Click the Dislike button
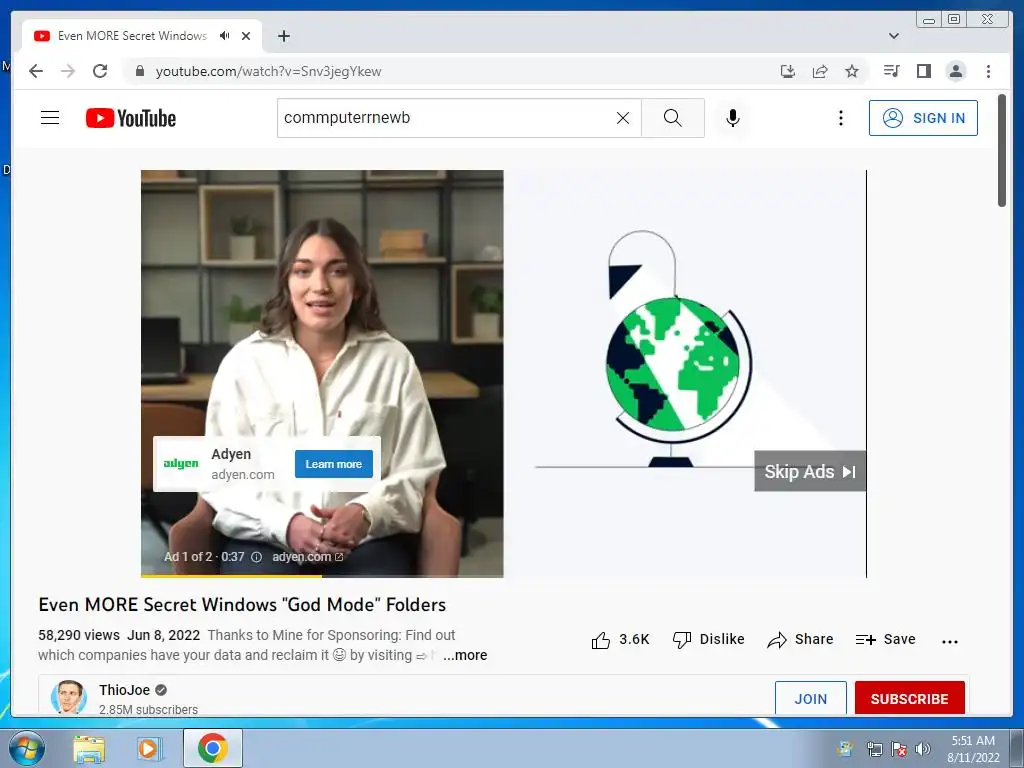Viewport: 1024px width, 768px height. pyautogui.click(x=709, y=639)
